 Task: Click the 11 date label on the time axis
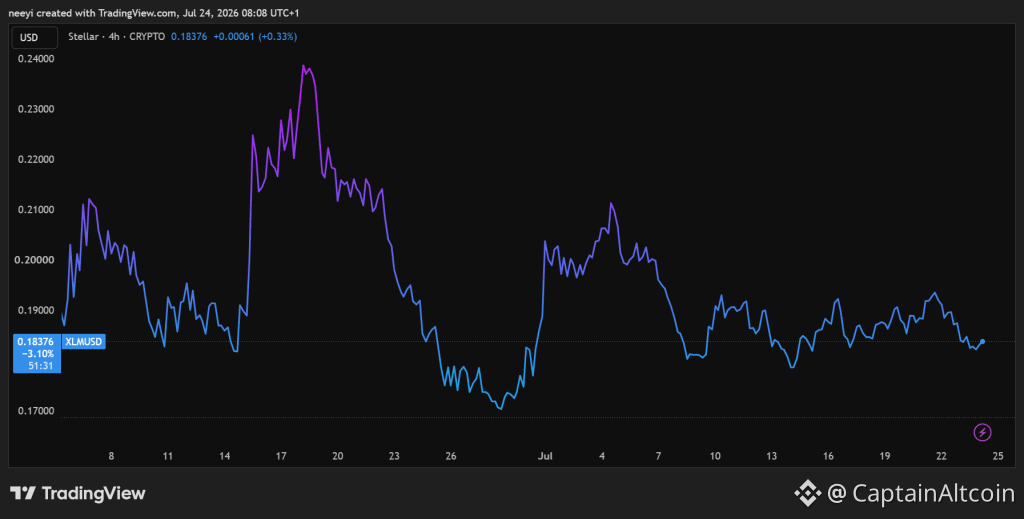(168, 456)
